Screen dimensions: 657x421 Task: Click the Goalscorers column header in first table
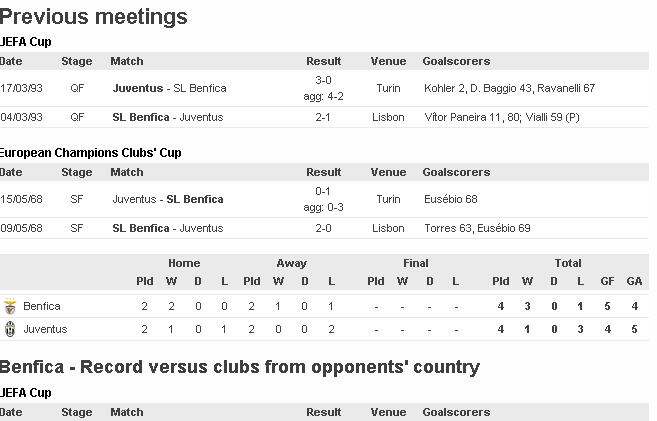click(456, 61)
